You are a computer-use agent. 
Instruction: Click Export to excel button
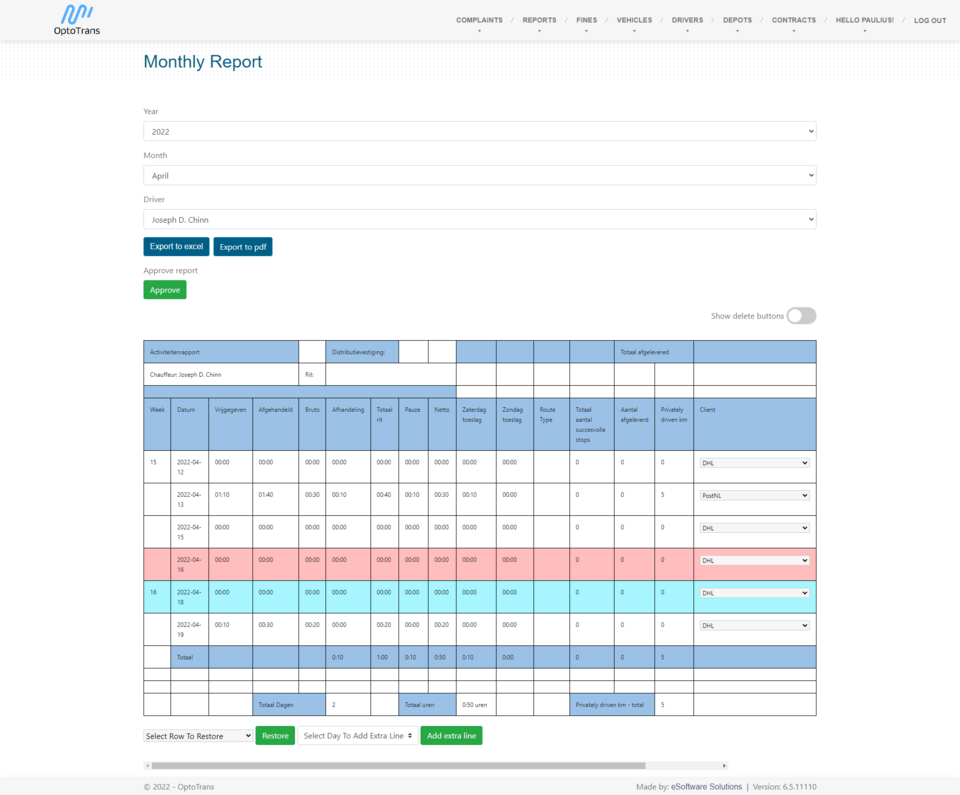click(x=176, y=247)
